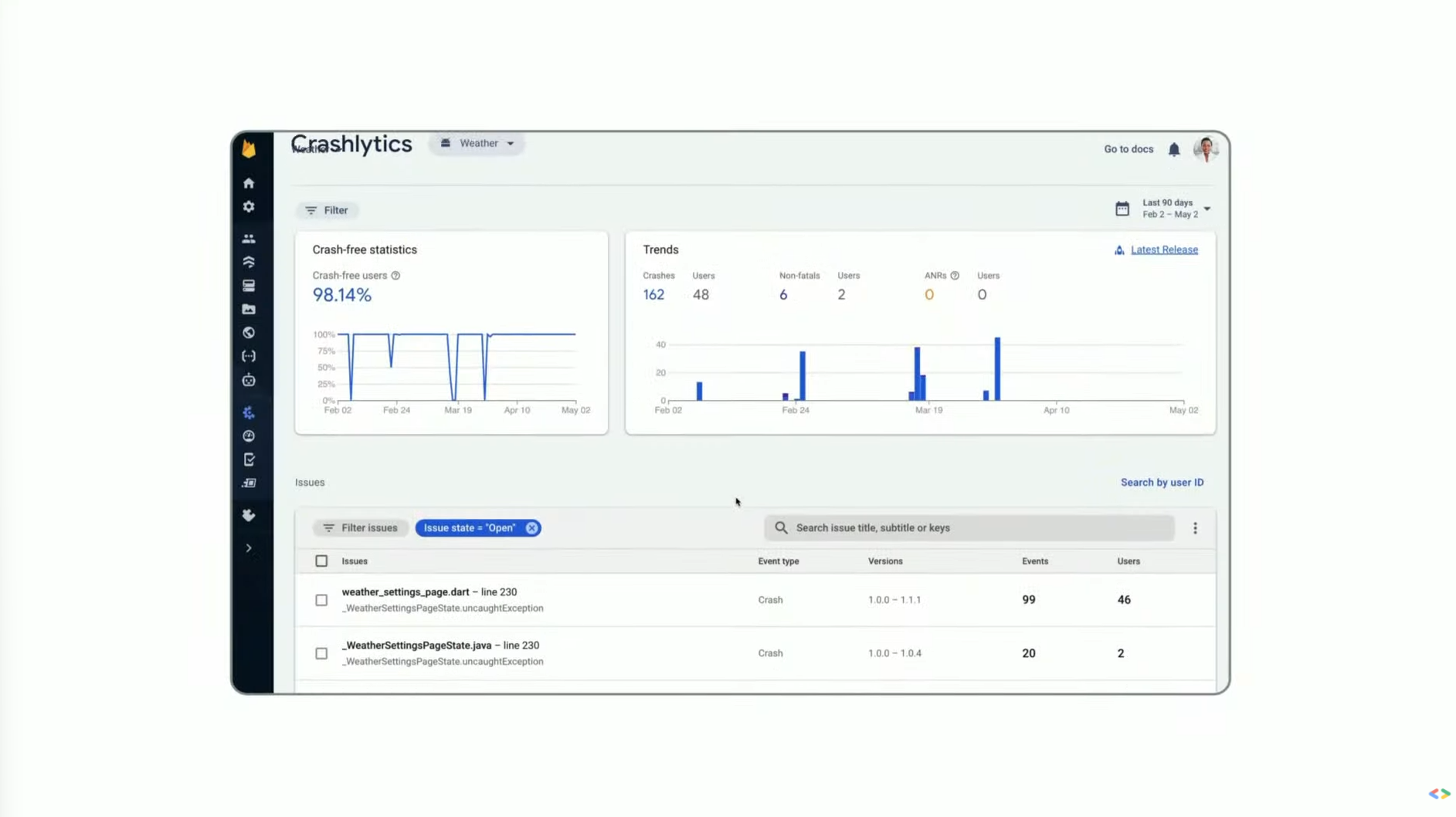Check the weather_settings_page.dart issue checkbox
1456x817 pixels.
point(321,600)
